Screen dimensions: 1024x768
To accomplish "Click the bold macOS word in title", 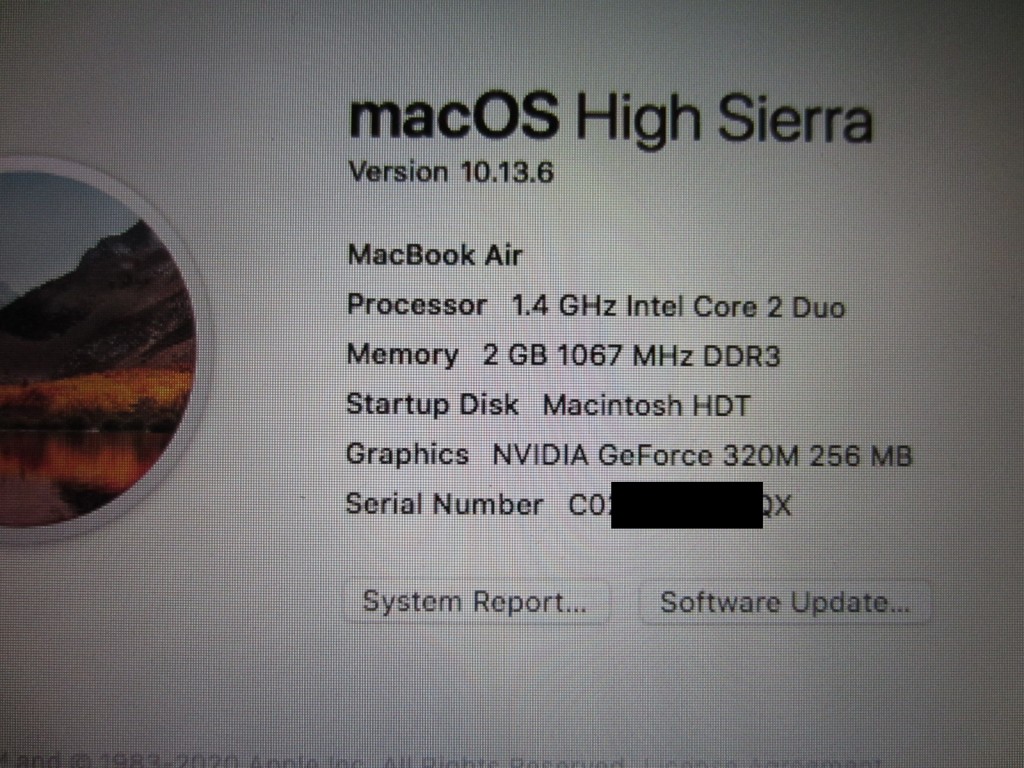I will coord(454,116).
